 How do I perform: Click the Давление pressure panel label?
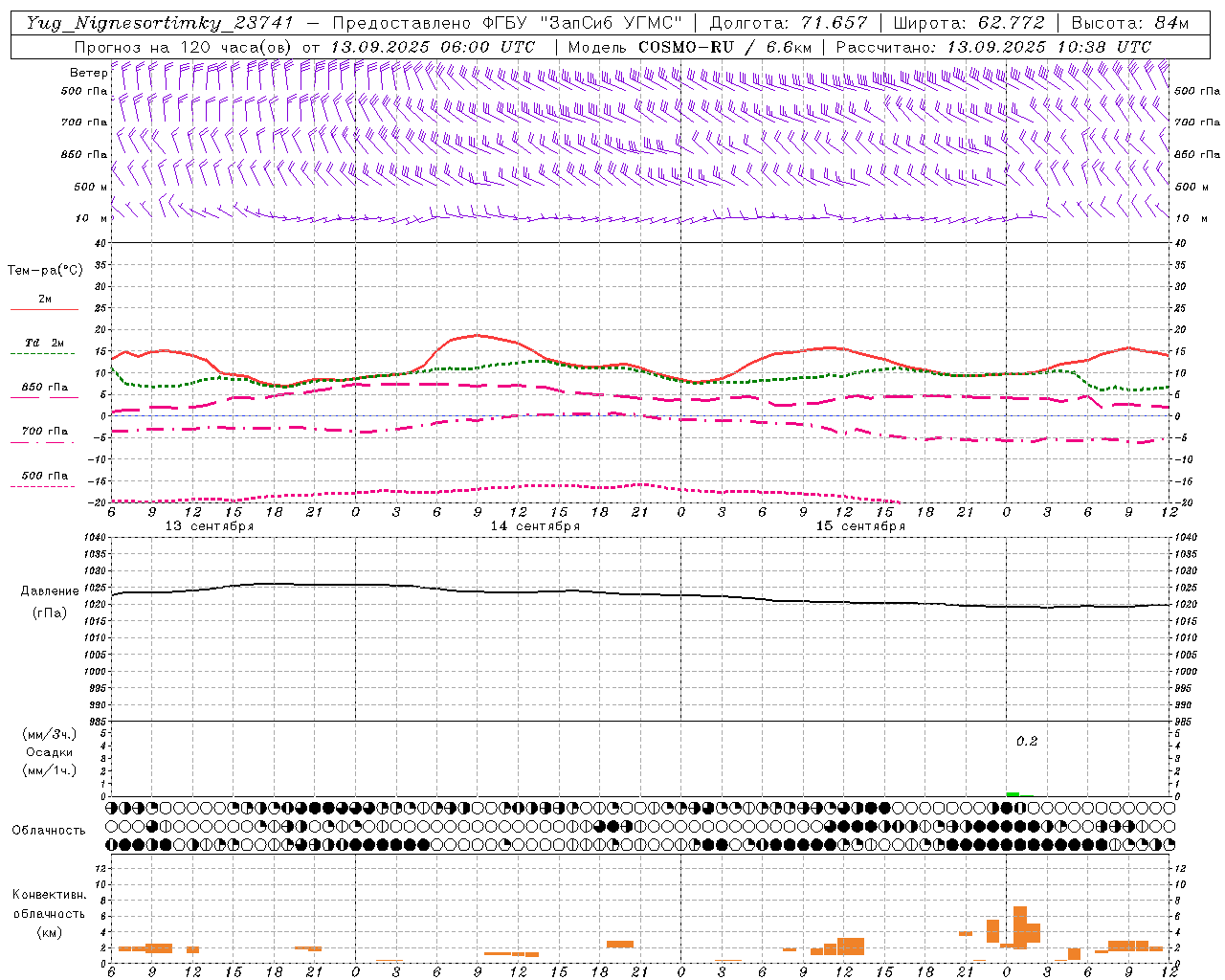pyautogui.click(x=50, y=591)
